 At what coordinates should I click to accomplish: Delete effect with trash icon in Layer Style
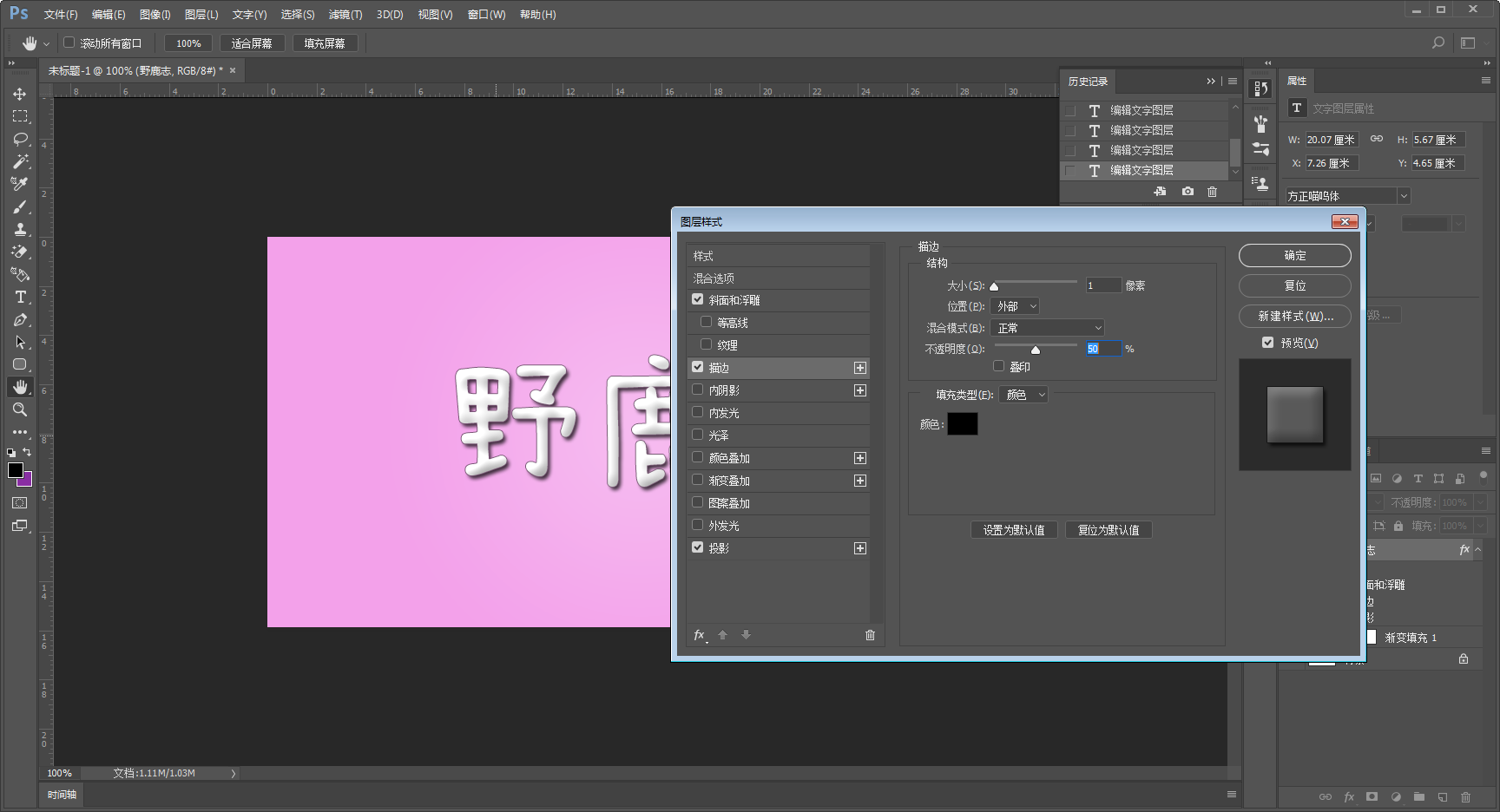(870, 635)
